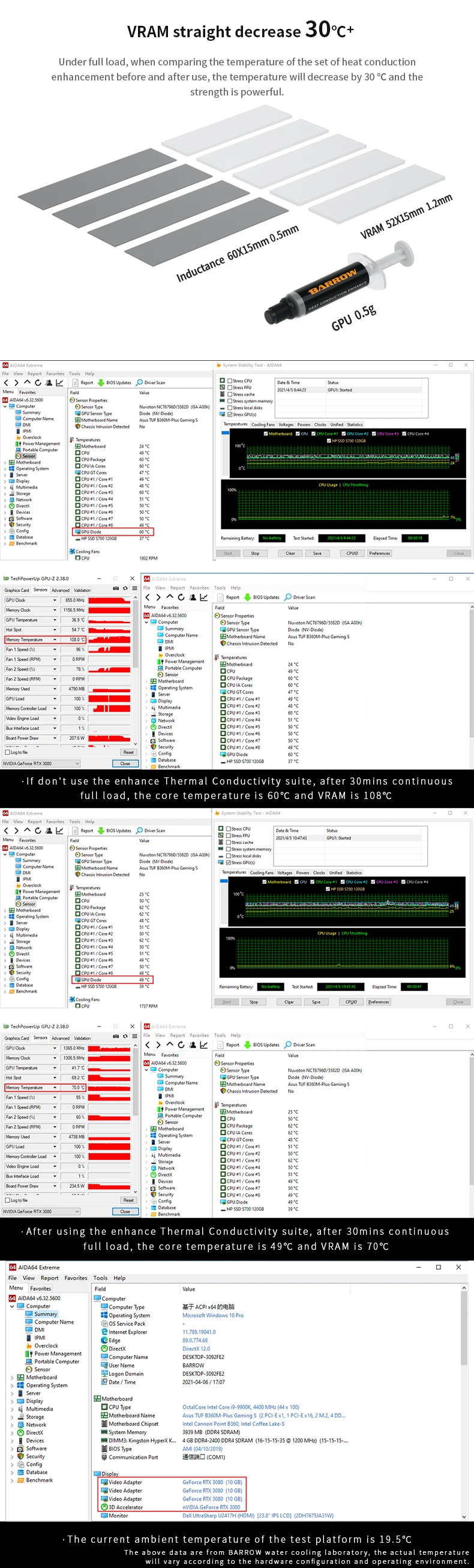The width and height of the screenshot is (474, 1568).
Task: Click Preferences in test with elapsed 00:30:18
Action: click(379, 553)
